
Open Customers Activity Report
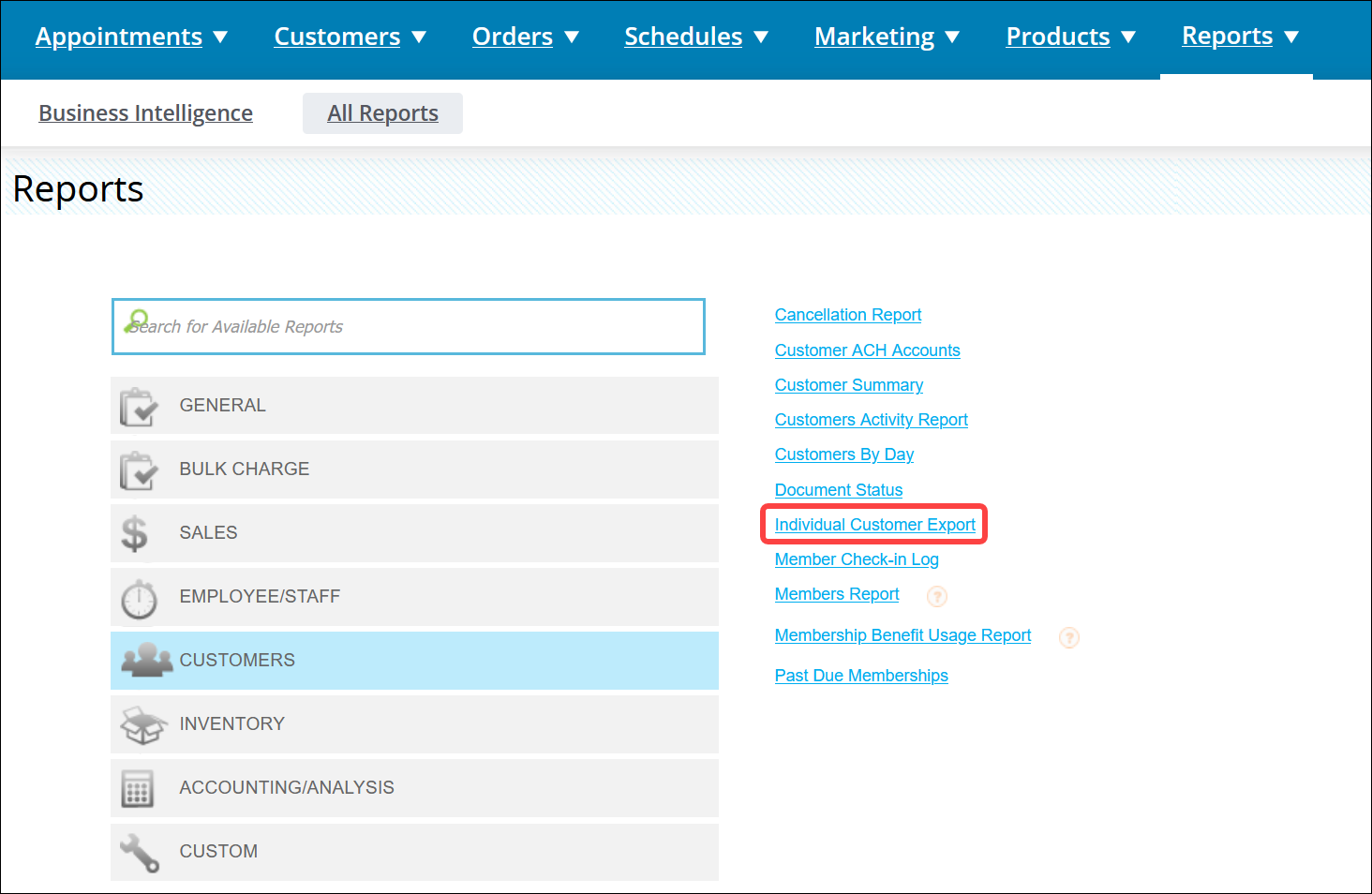pyautogui.click(x=872, y=420)
